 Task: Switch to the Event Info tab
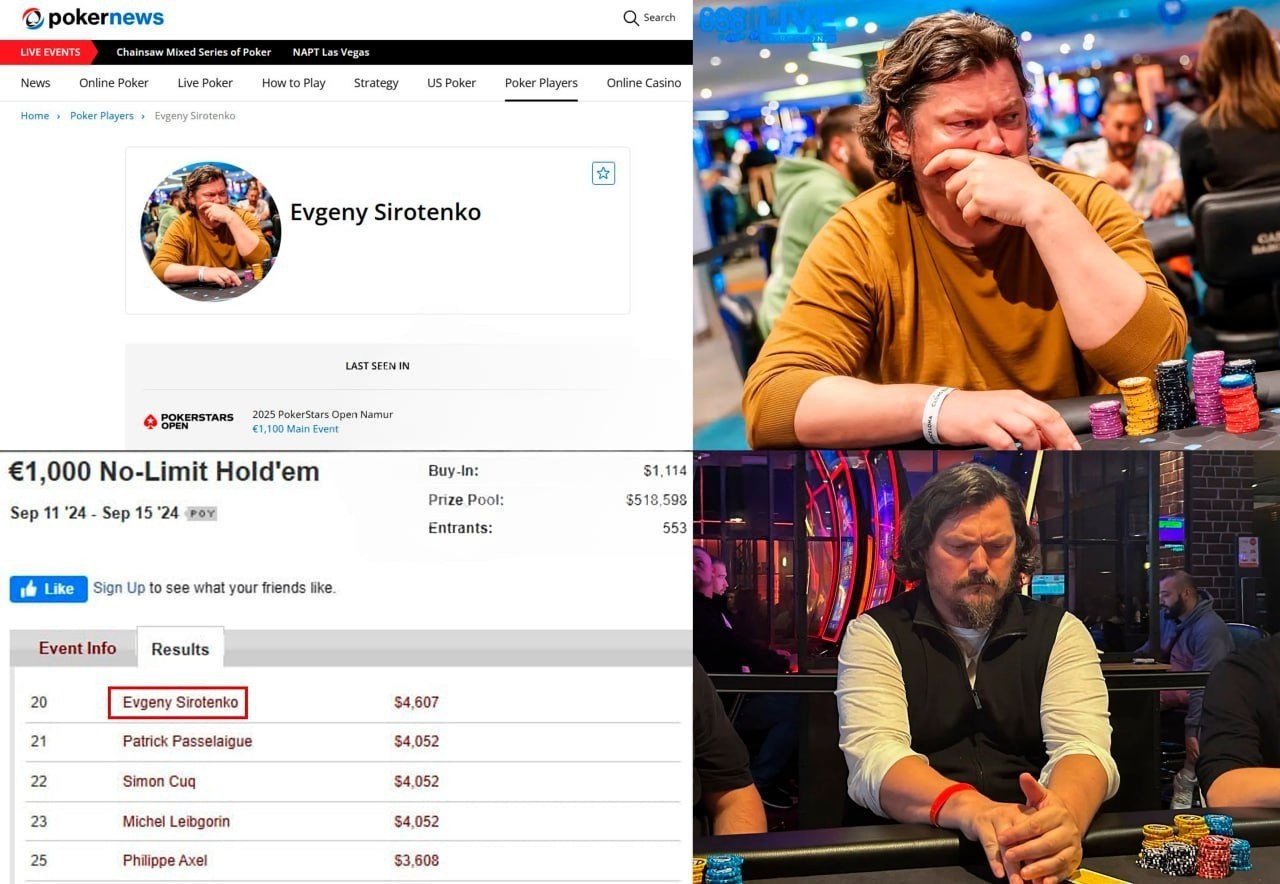click(x=77, y=648)
